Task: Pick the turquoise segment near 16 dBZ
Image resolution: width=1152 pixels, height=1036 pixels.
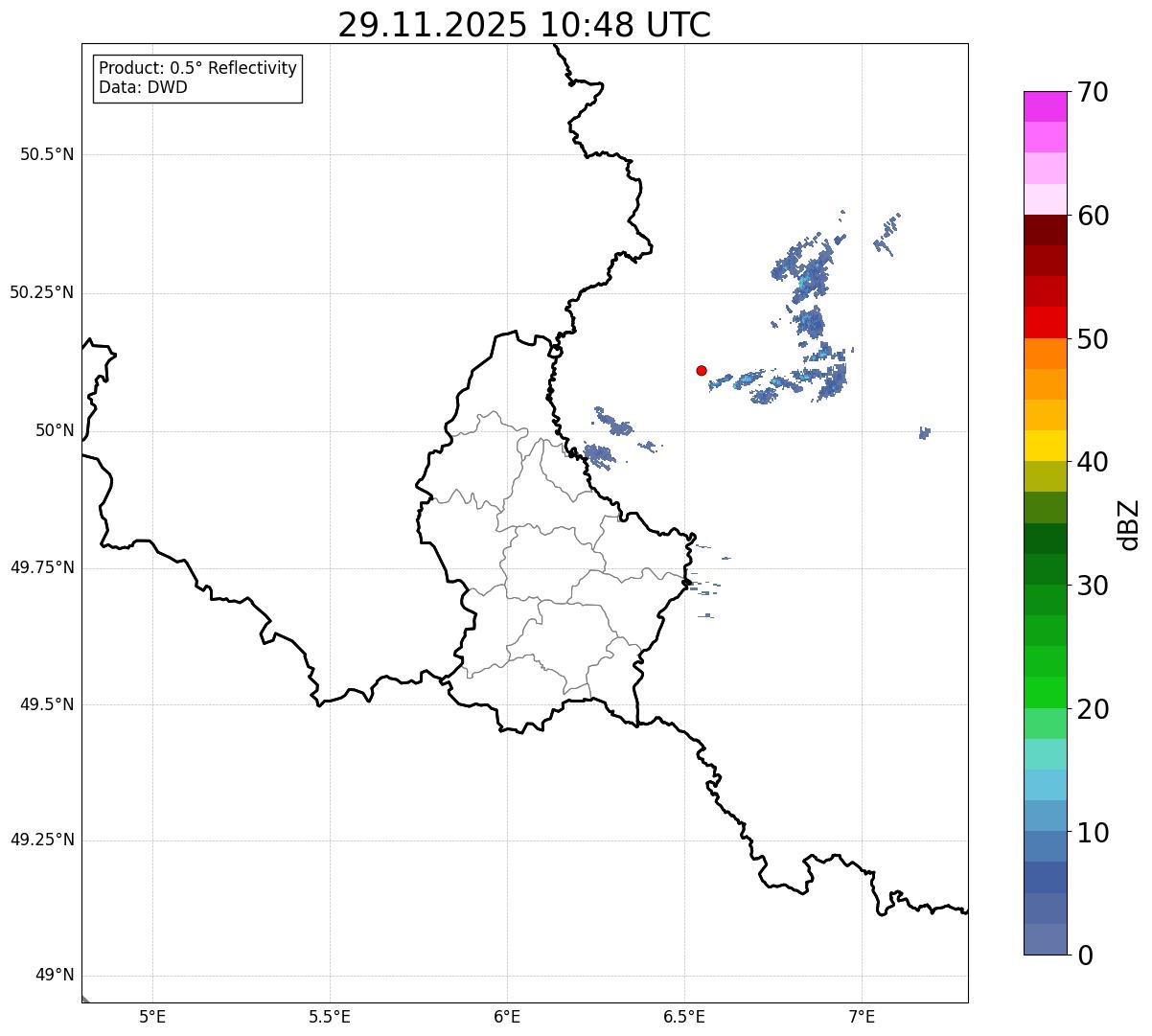Action: click(x=1045, y=754)
